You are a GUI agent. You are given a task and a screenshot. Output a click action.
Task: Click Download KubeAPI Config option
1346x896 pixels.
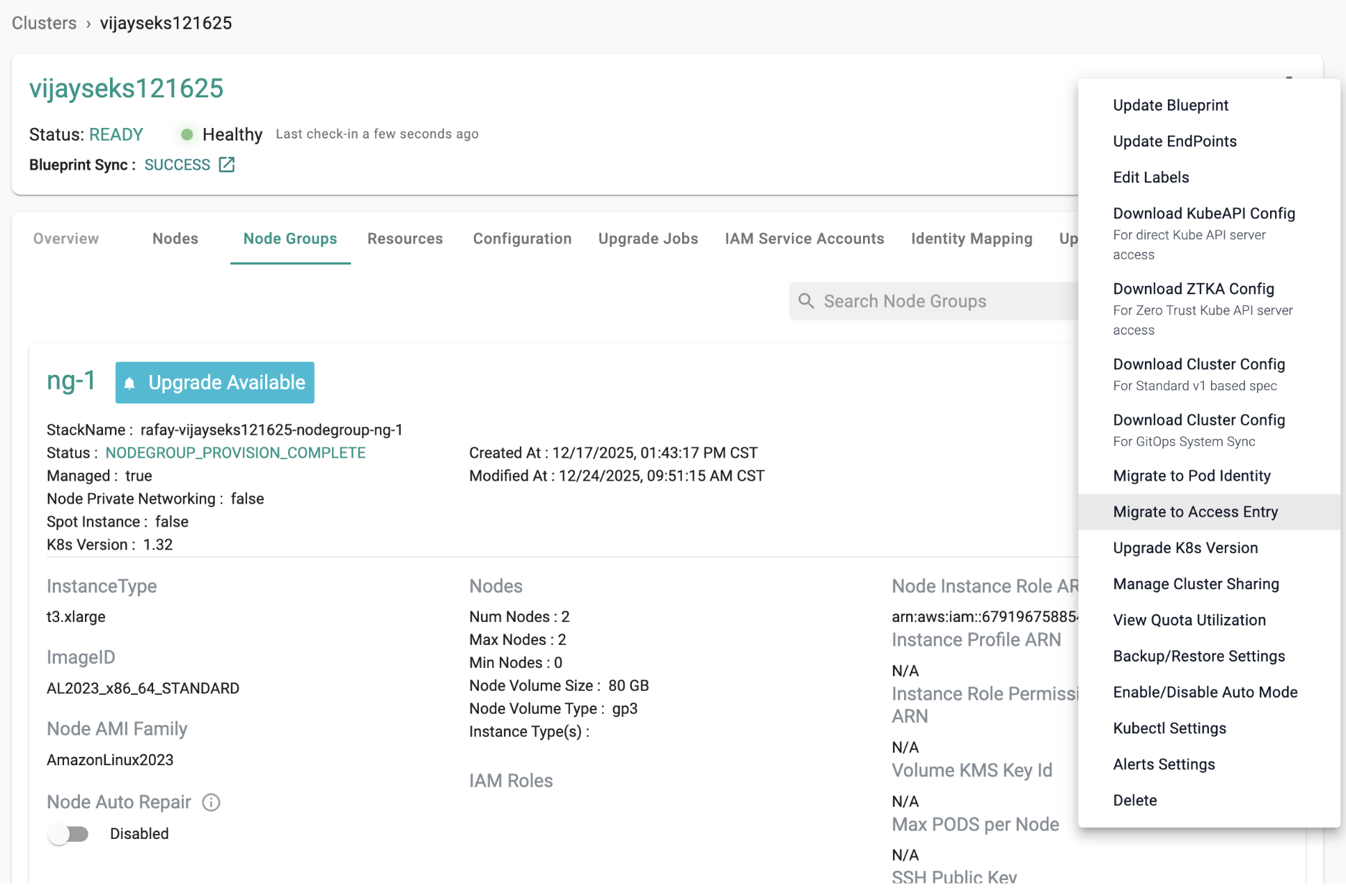(1203, 214)
